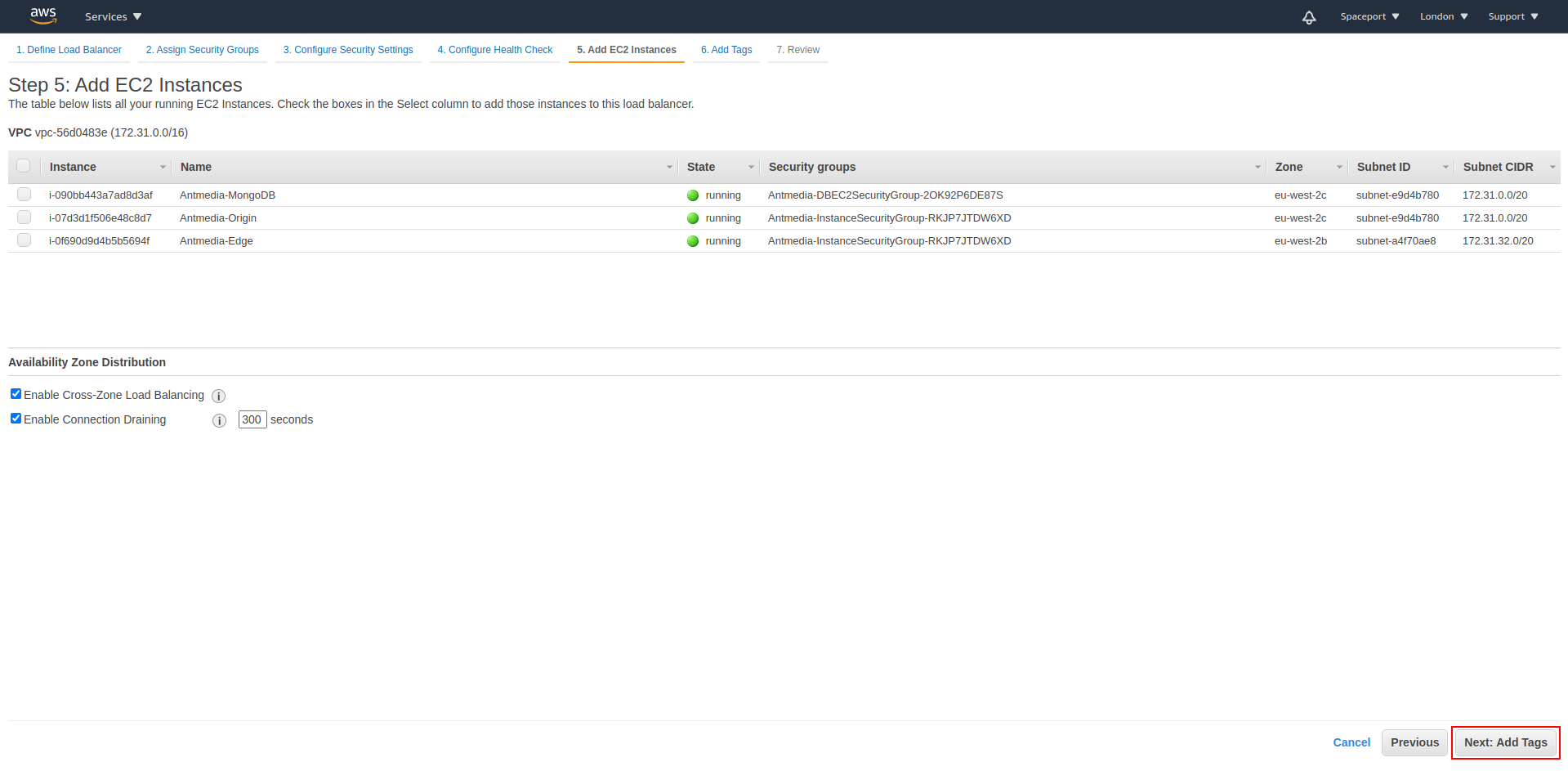Open Security groups column filter arrow

coord(1258,167)
